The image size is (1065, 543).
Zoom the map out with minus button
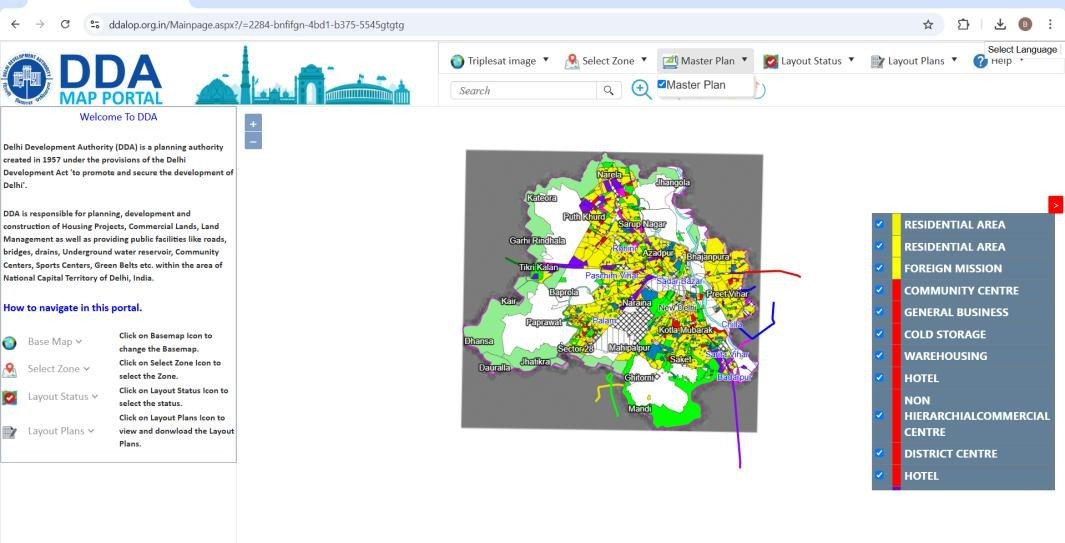click(x=253, y=141)
